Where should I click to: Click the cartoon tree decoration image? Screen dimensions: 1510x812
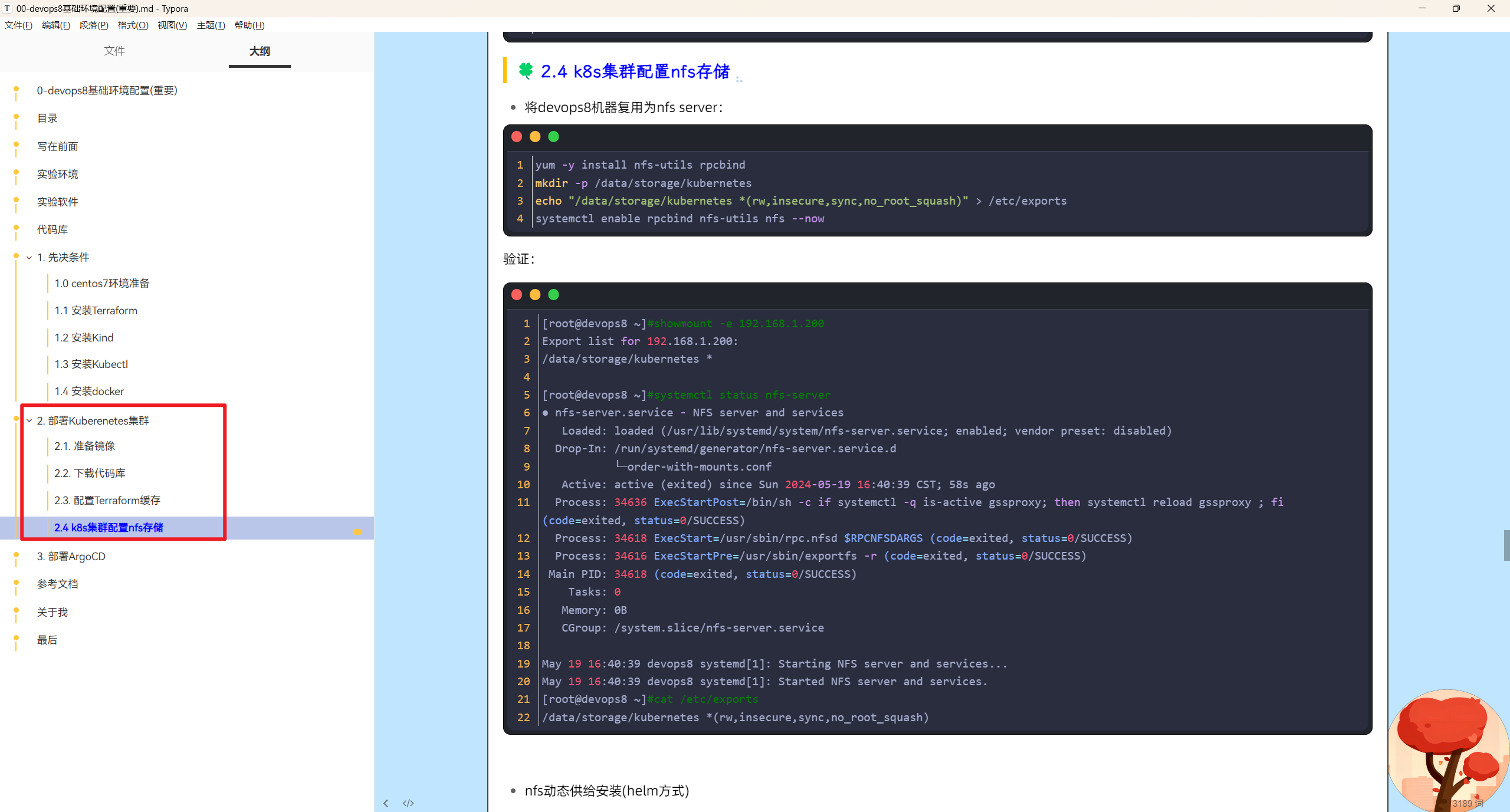(x=1449, y=751)
